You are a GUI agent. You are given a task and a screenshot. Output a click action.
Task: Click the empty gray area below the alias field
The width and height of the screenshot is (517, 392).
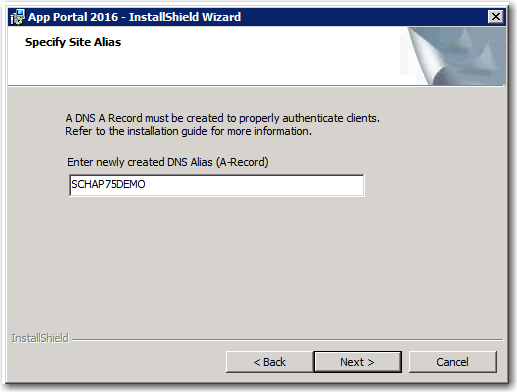257,263
